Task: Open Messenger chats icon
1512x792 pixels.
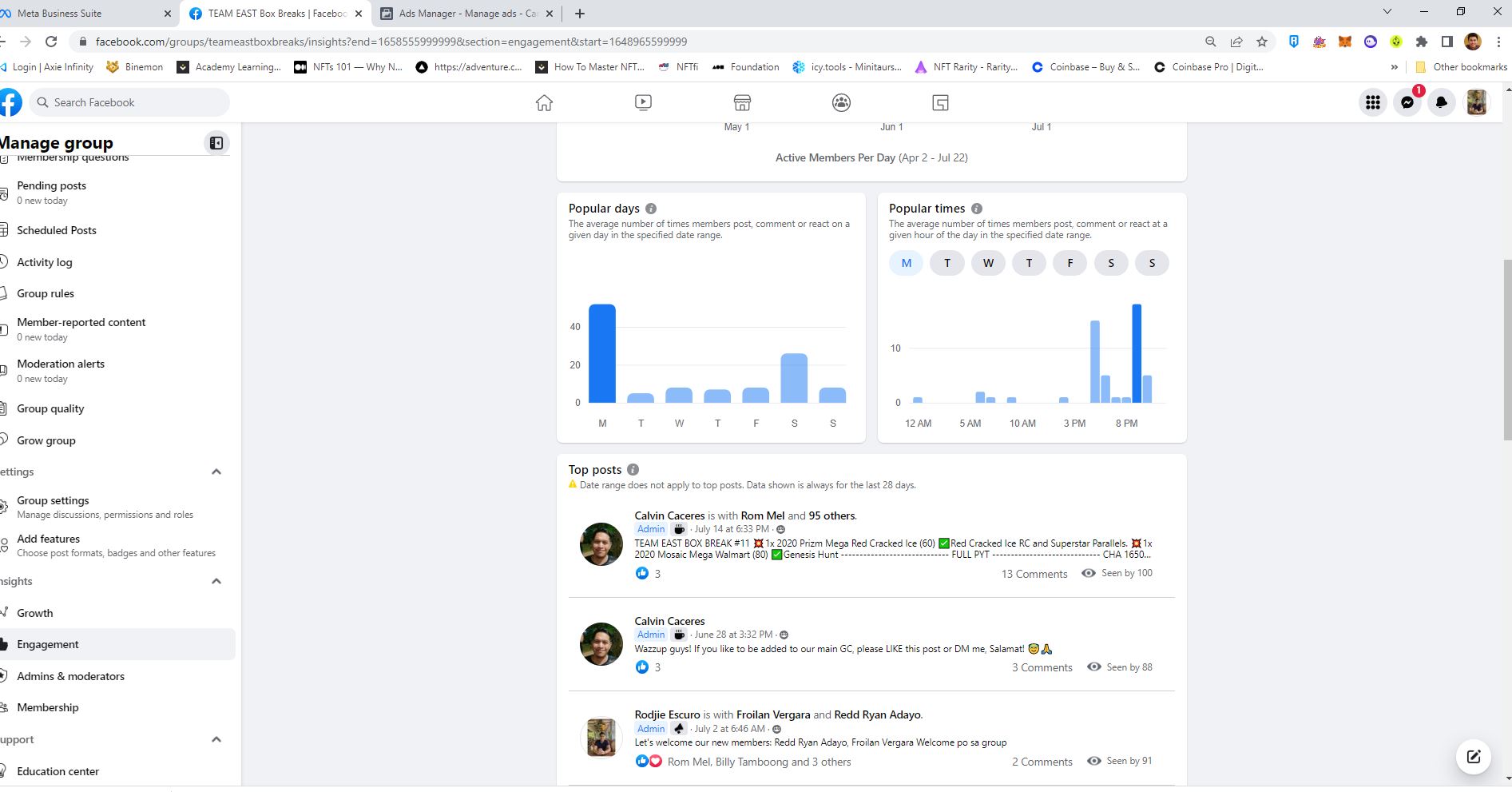Action: point(1407,102)
